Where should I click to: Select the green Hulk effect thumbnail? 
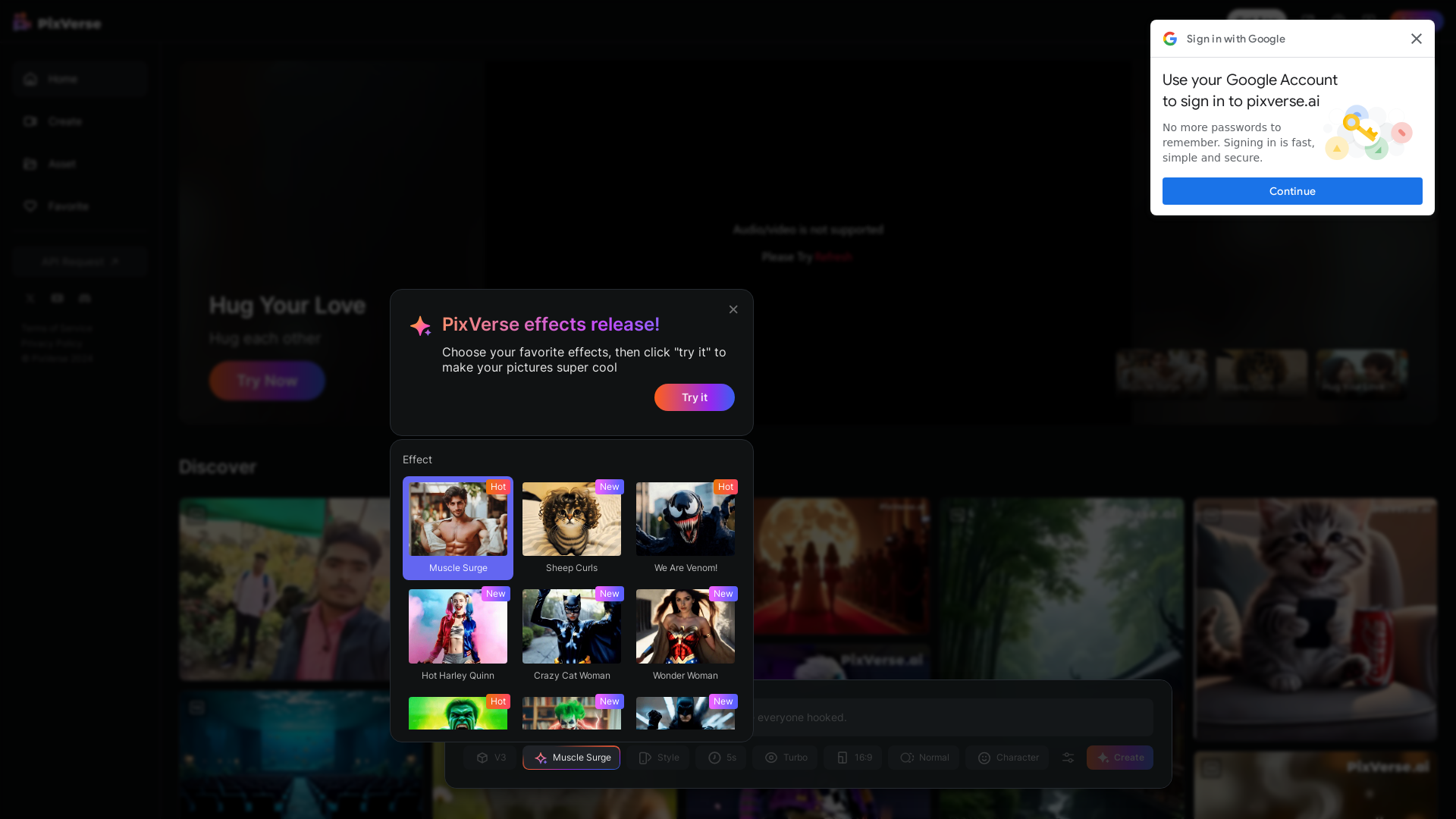458,714
